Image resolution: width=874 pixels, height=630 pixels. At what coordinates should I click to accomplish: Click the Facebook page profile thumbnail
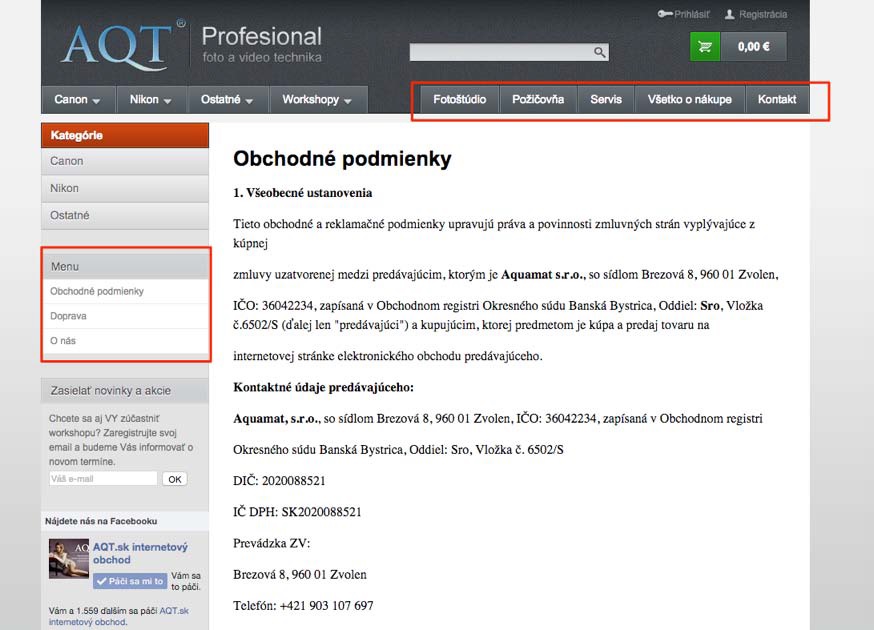(x=69, y=558)
